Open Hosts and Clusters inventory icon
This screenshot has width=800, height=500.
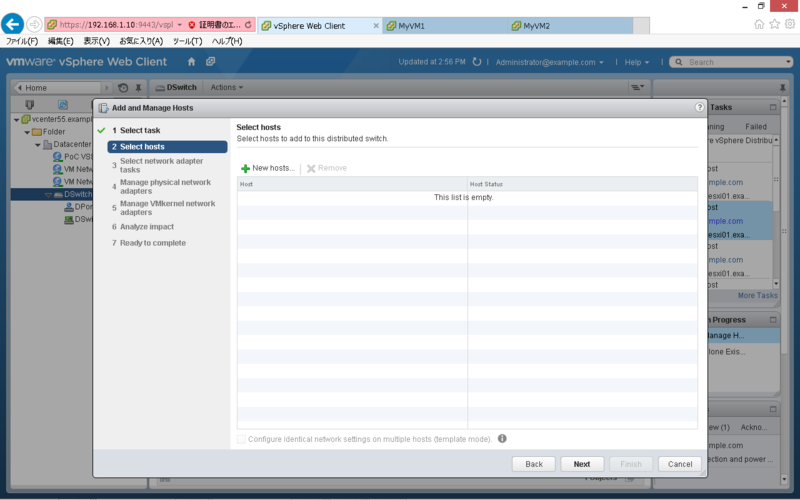(30, 105)
